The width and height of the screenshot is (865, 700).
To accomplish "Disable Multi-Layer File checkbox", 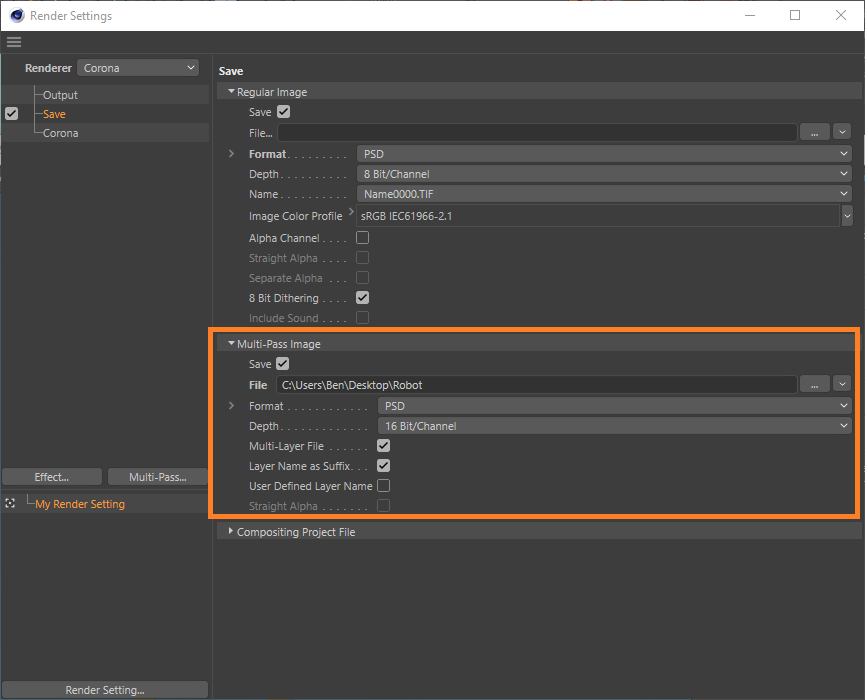I will click(383, 446).
